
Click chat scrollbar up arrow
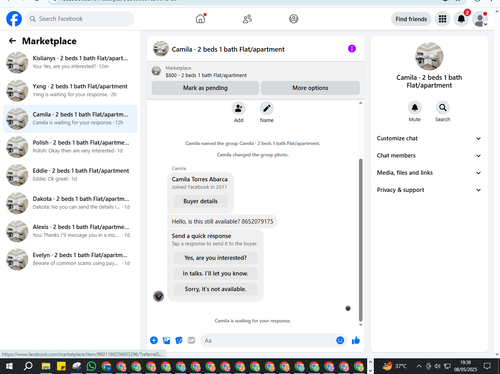(360, 103)
